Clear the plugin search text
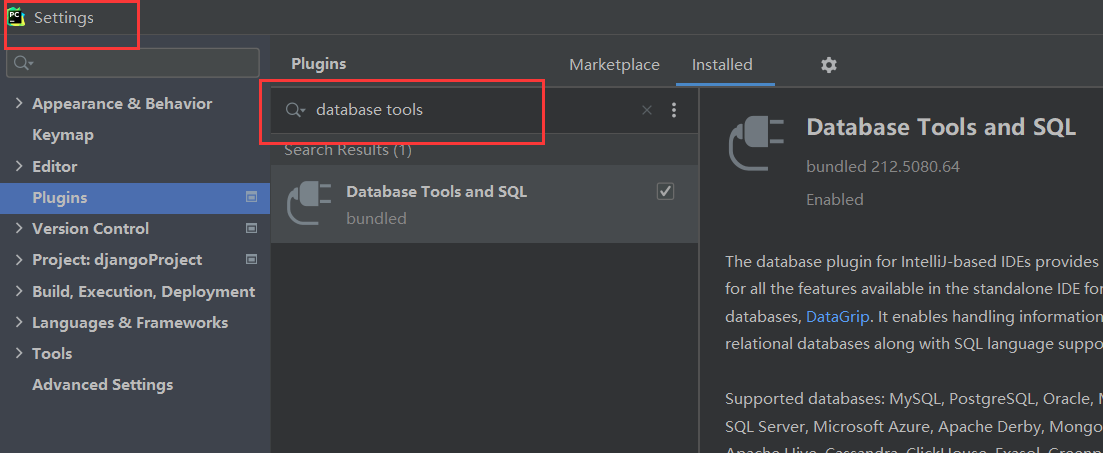The image size is (1103, 453). (646, 110)
